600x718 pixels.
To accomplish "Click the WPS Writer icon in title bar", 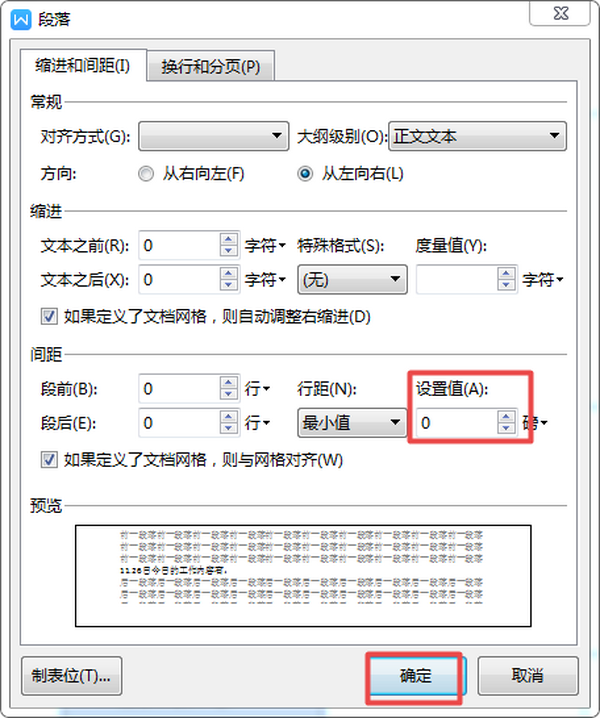I will [x=21, y=20].
